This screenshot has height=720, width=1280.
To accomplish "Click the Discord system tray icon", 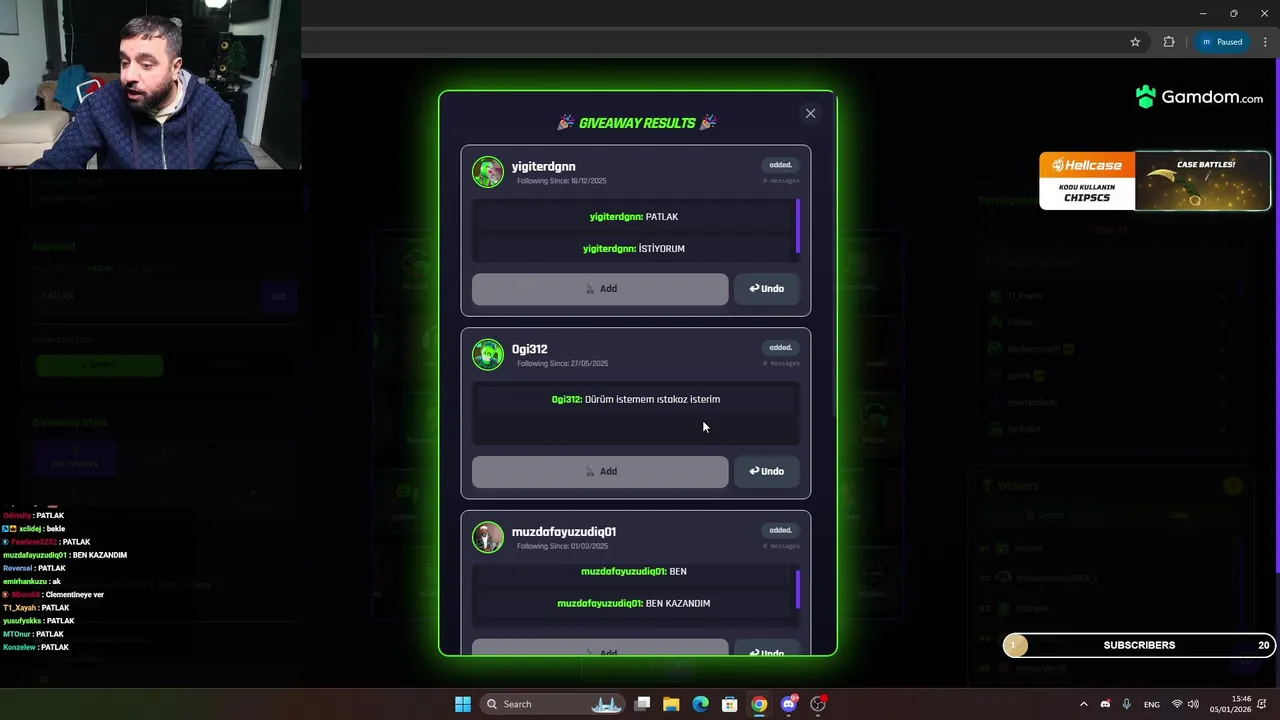I will 1105,704.
